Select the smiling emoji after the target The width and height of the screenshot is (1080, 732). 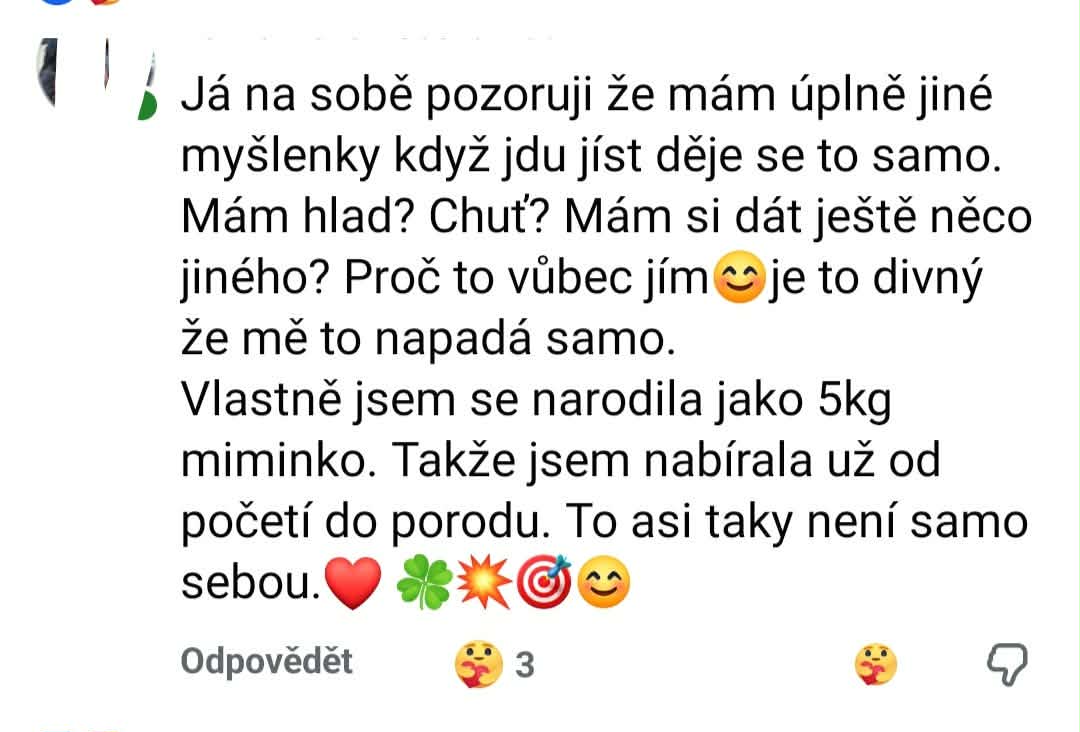click(x=603, y=583)
